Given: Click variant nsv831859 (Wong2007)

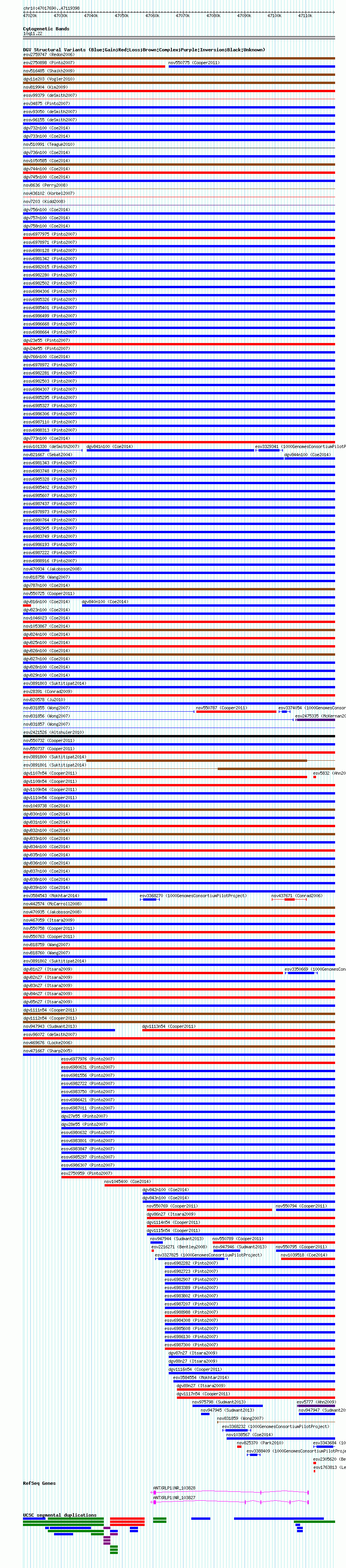Looking at the screenshot, I should click(x=240, y=1418).
